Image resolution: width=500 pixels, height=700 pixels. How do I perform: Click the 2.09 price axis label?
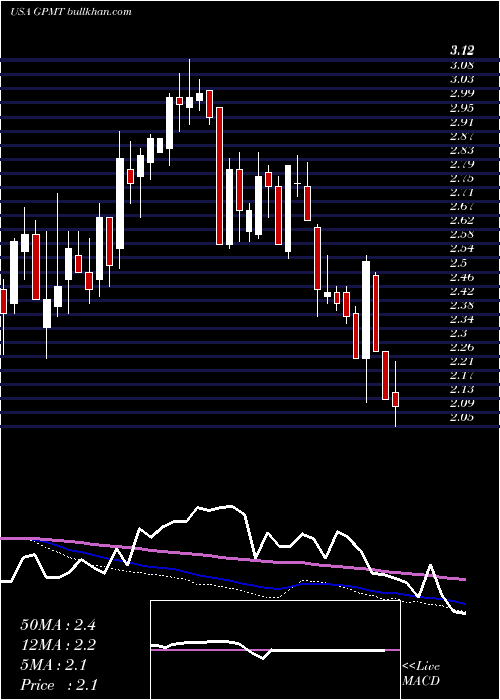(x=462, y=404)
